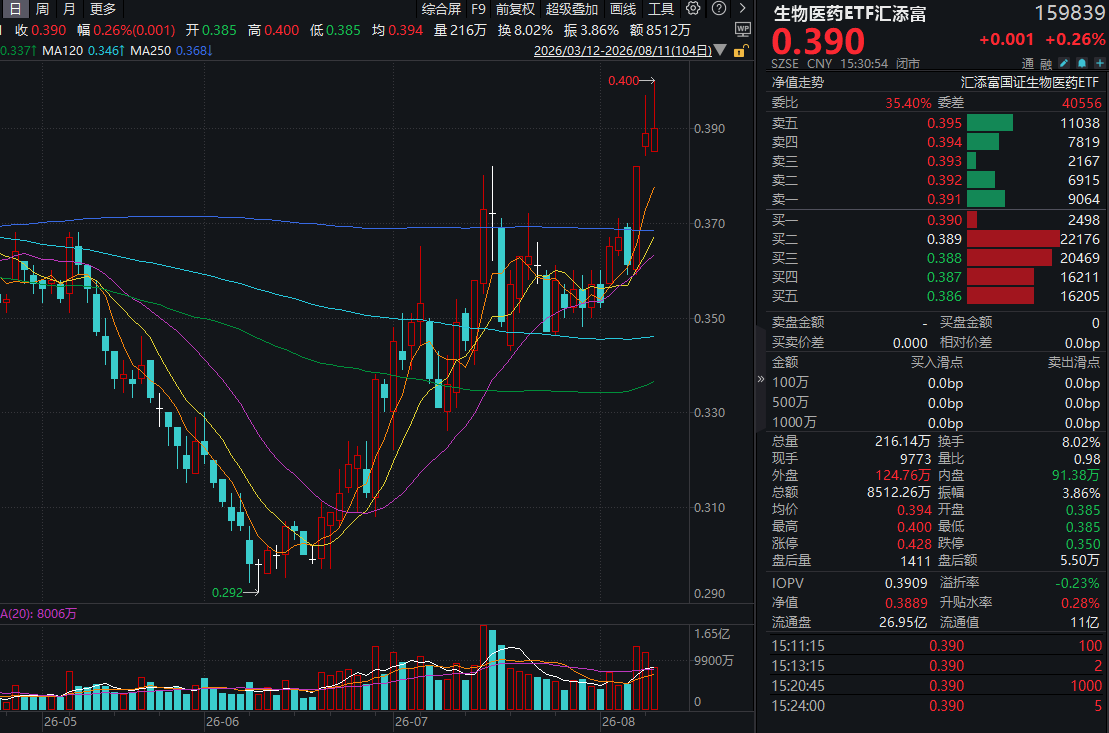Click the WP monitor icon

tap(743, 30)
